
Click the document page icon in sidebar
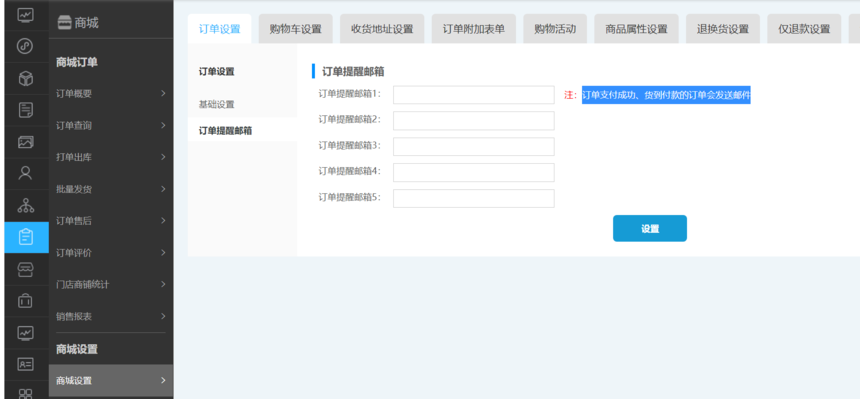tap(26, 110)
